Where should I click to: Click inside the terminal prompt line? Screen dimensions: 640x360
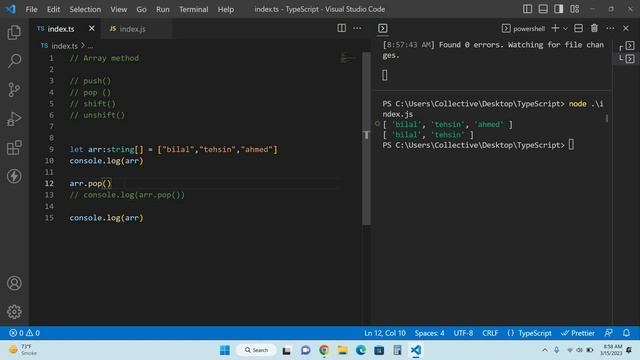click(x=478, y=145)
